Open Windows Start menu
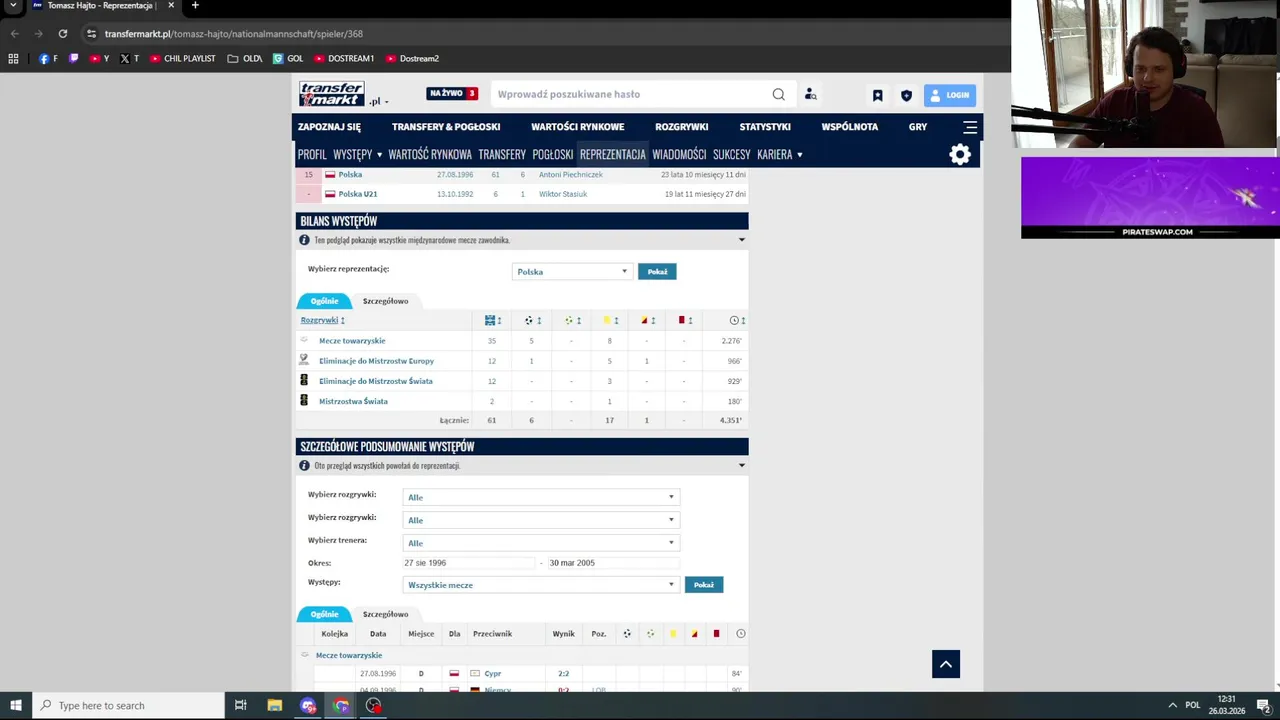The width and height of the screenshot is (1280, 720). coord(15,705)
